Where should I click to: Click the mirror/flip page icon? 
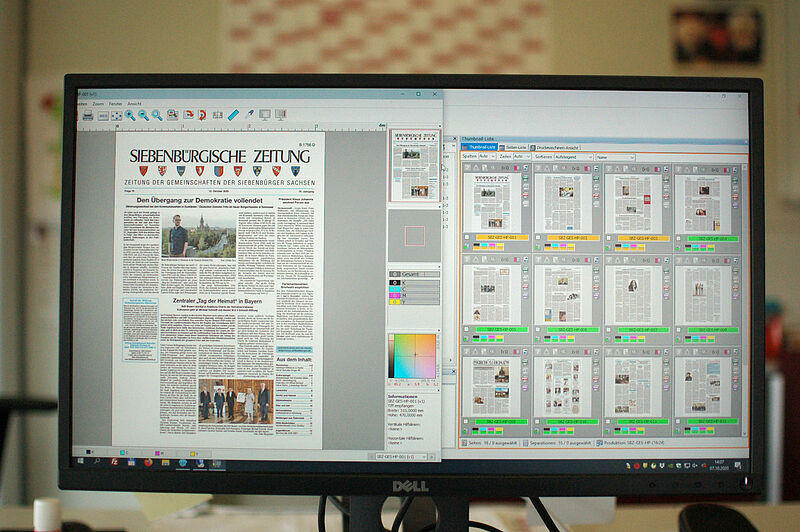click(x=218, y=115)
